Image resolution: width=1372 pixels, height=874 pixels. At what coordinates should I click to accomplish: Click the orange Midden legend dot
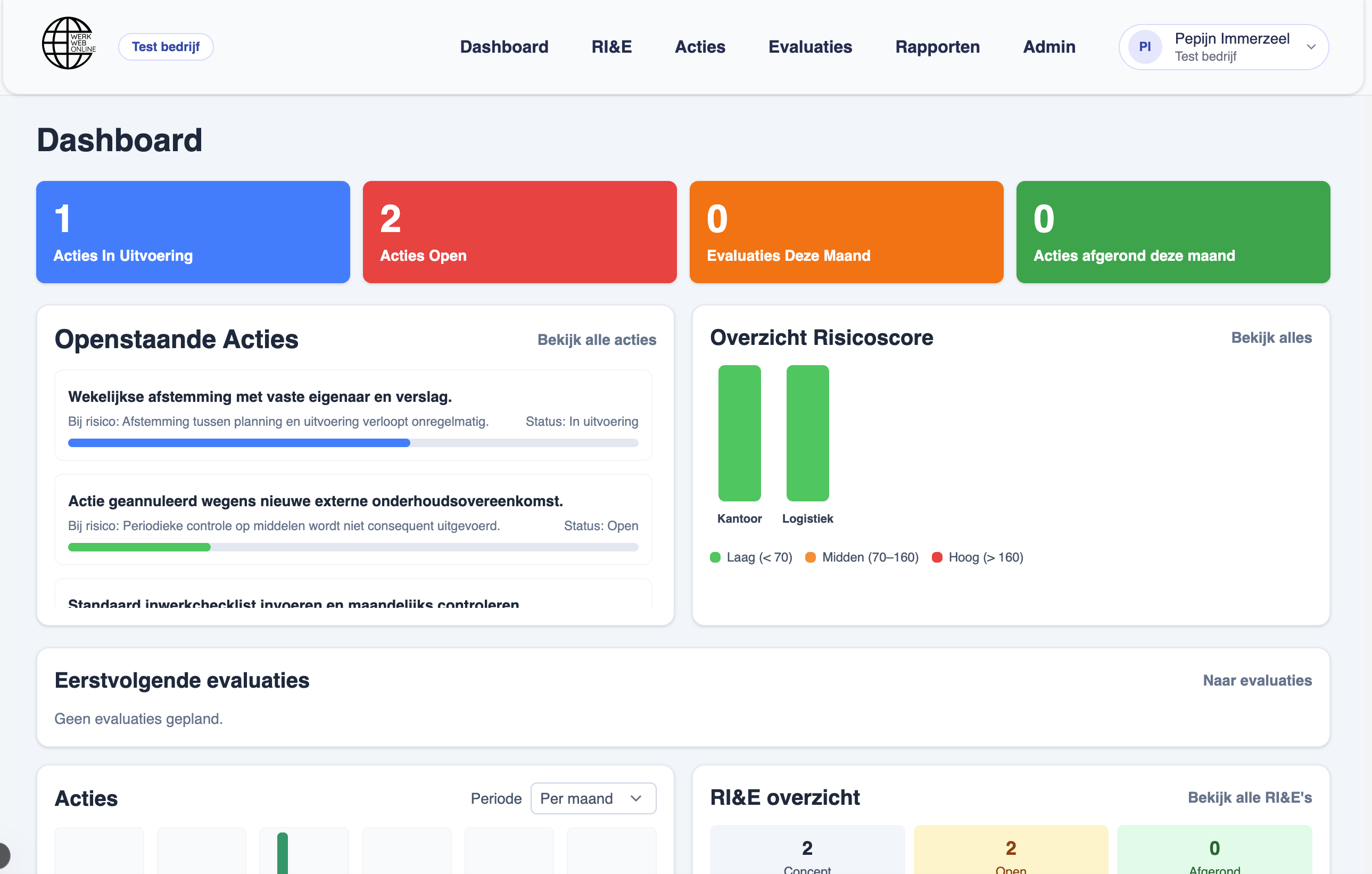click(810, 557)
